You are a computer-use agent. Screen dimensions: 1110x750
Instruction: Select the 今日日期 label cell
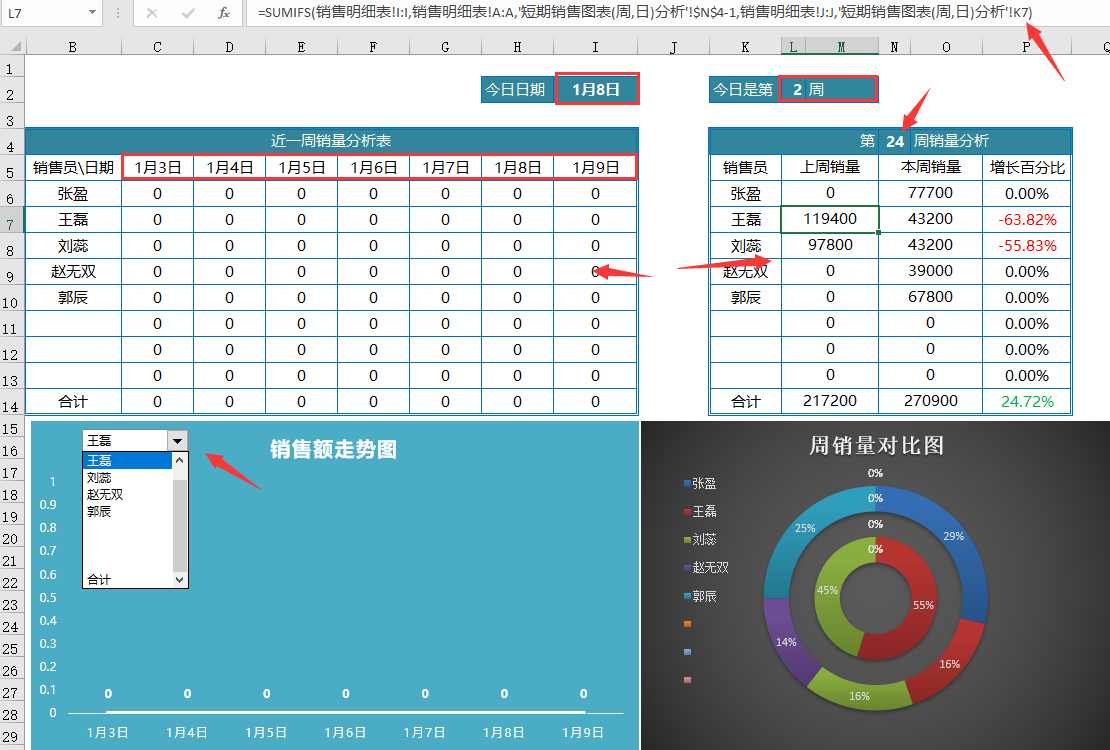pos(515,89)
